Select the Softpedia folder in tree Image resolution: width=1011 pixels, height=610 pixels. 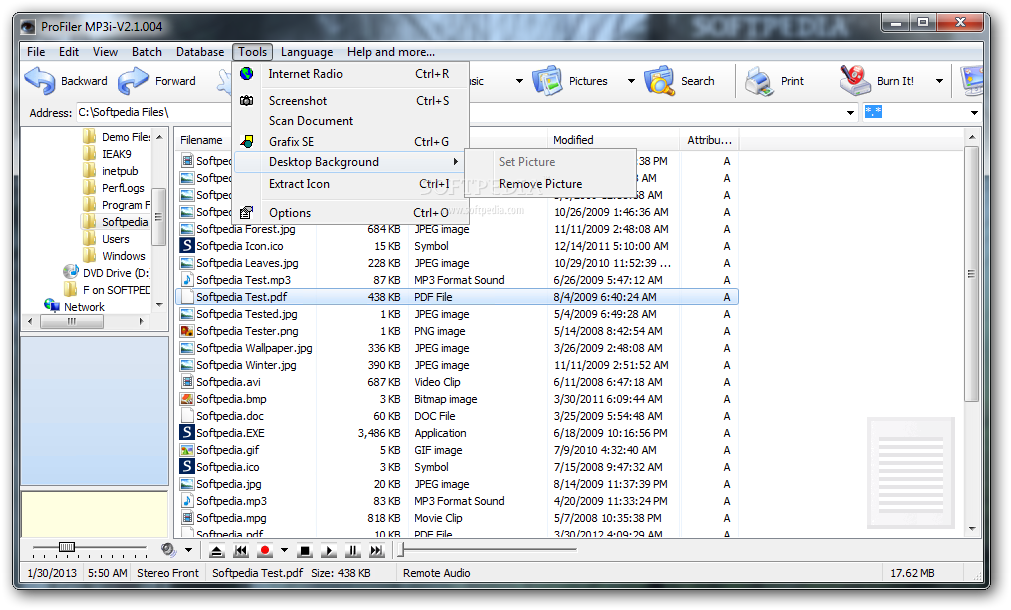point(116,222)
